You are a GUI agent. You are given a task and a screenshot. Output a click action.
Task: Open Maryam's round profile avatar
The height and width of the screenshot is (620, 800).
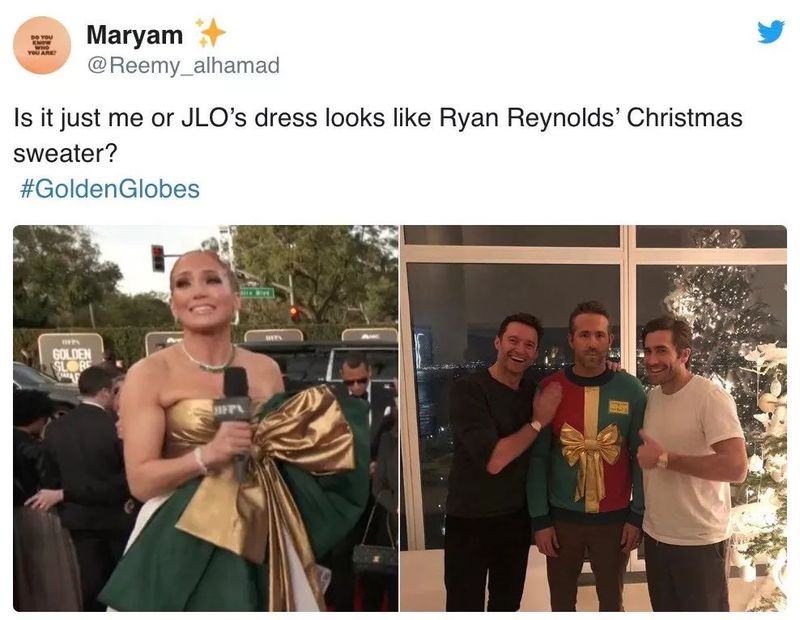point(42,45)
